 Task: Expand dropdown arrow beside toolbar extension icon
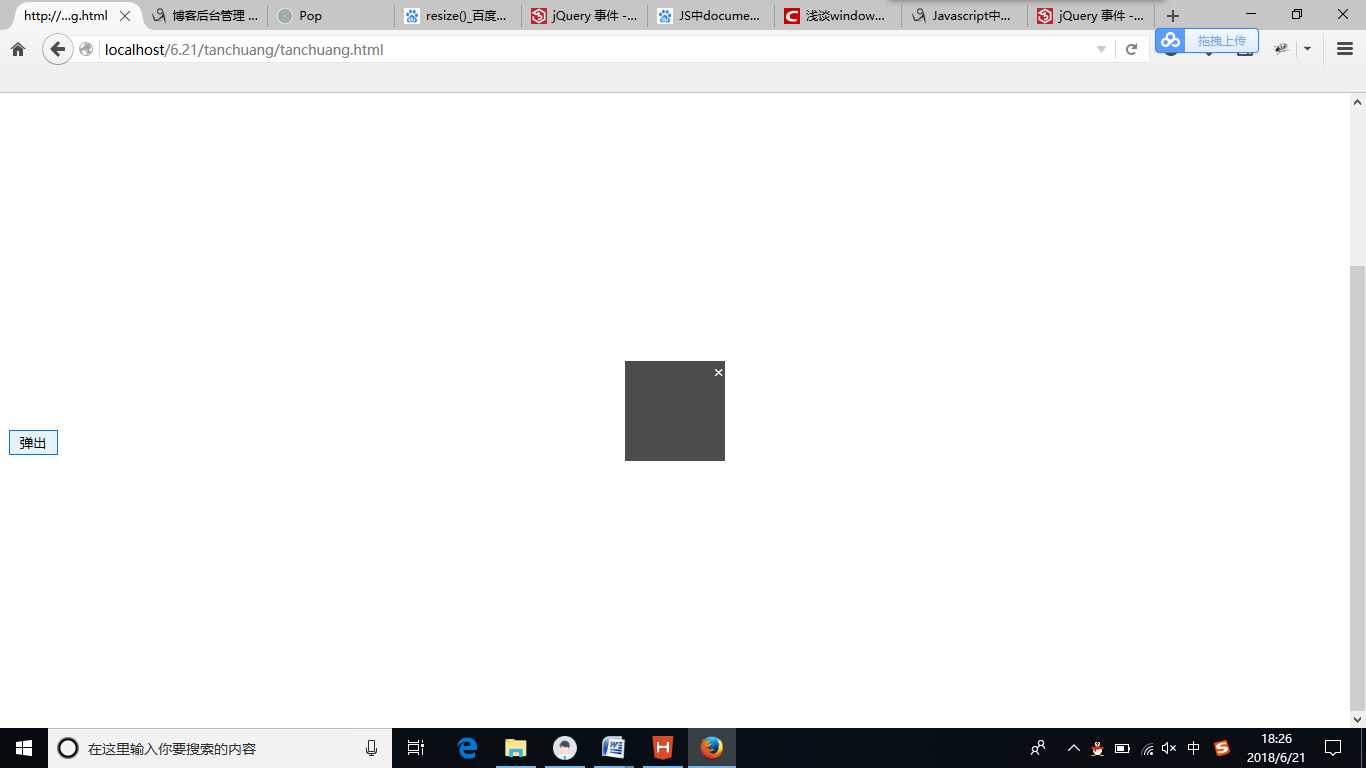pos(1307,49)
